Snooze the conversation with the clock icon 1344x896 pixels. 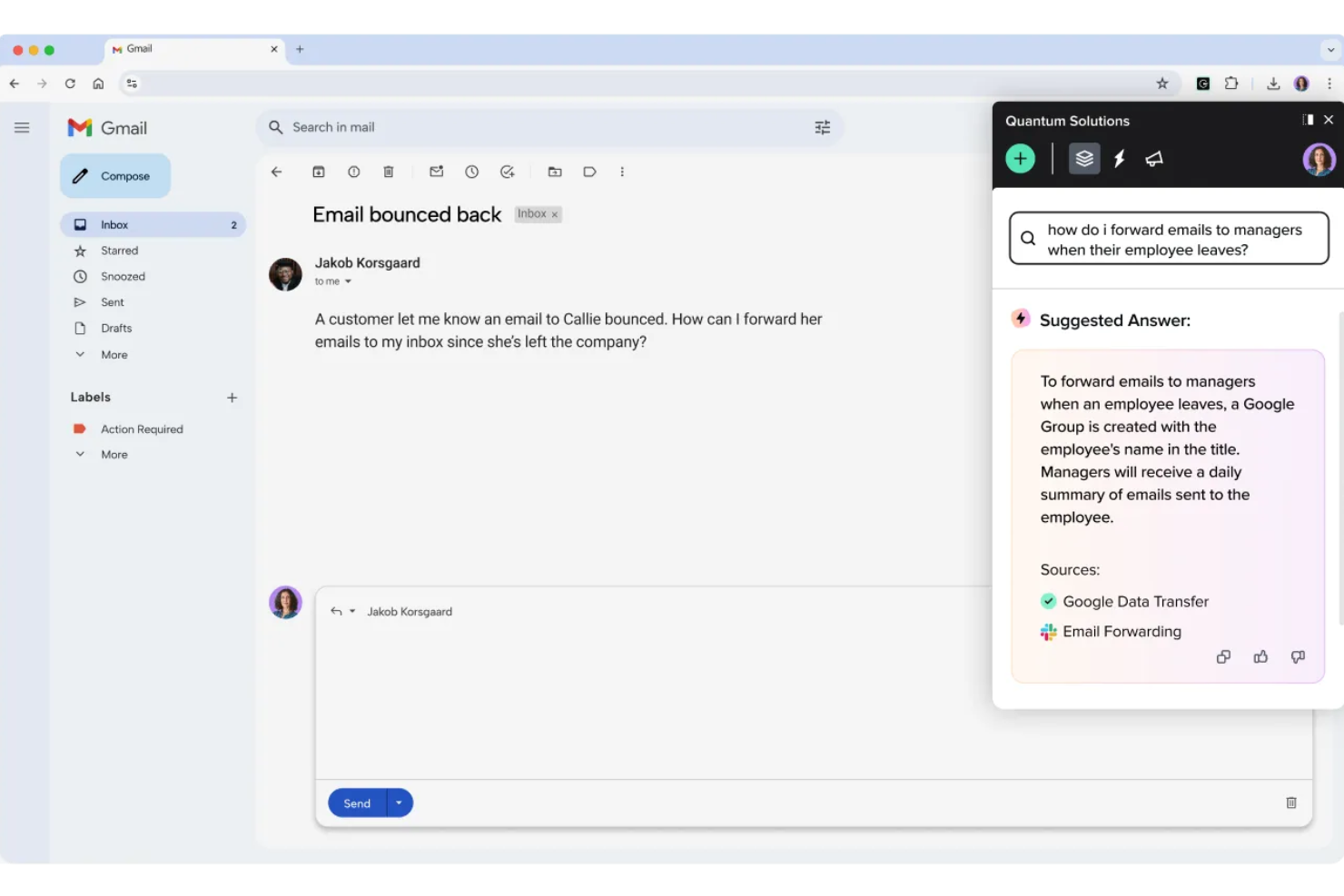471,172
